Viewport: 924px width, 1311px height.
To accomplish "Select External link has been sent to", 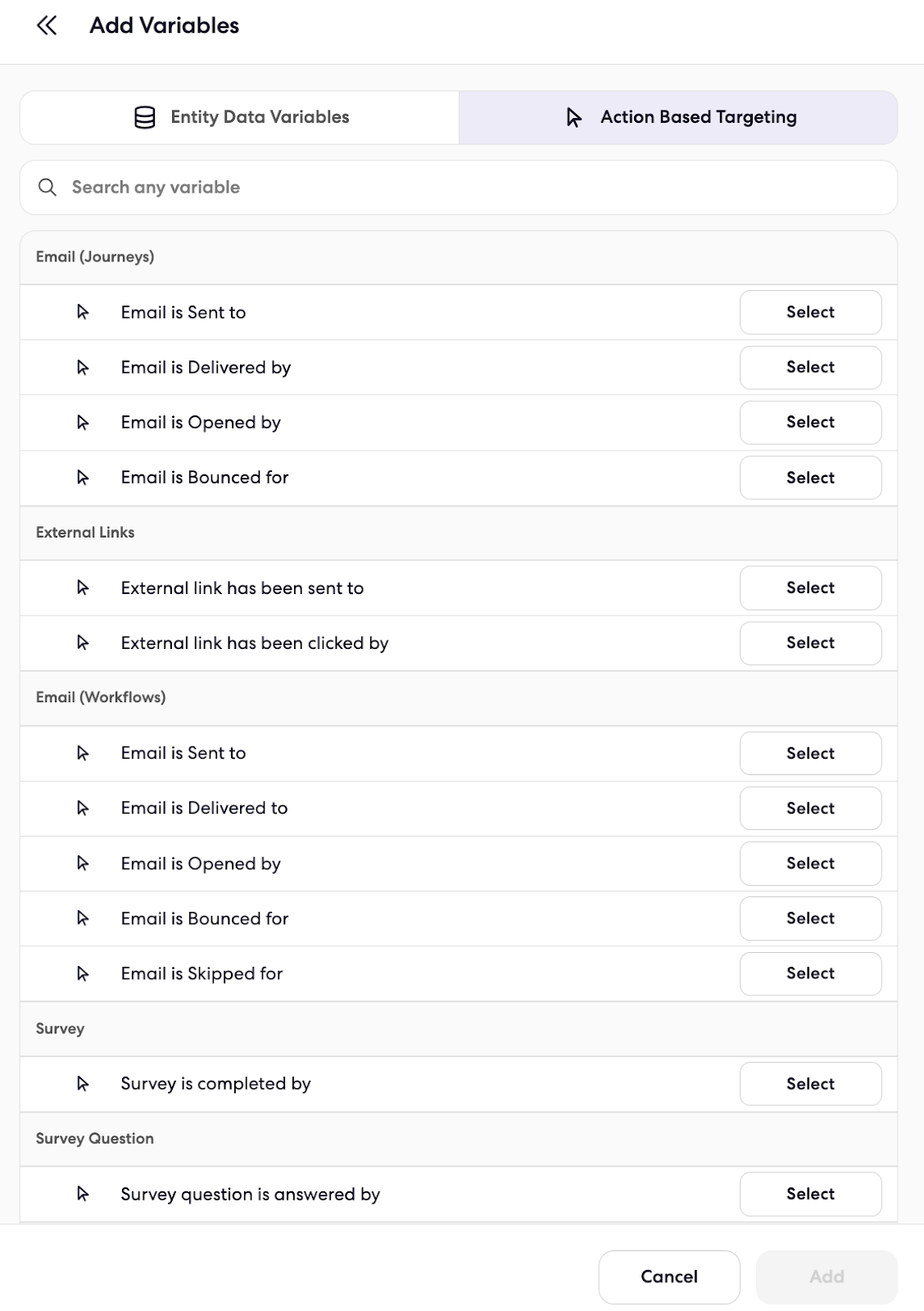I will pos(810,587).
